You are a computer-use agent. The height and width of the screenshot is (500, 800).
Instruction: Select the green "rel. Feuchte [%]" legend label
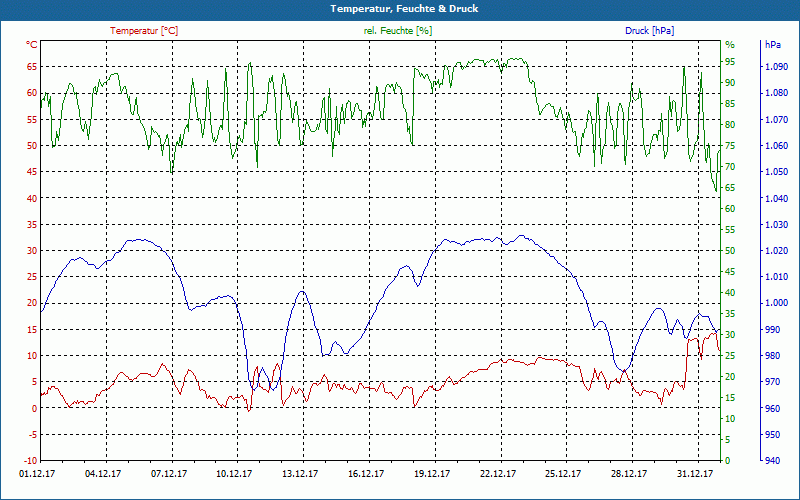397,31
